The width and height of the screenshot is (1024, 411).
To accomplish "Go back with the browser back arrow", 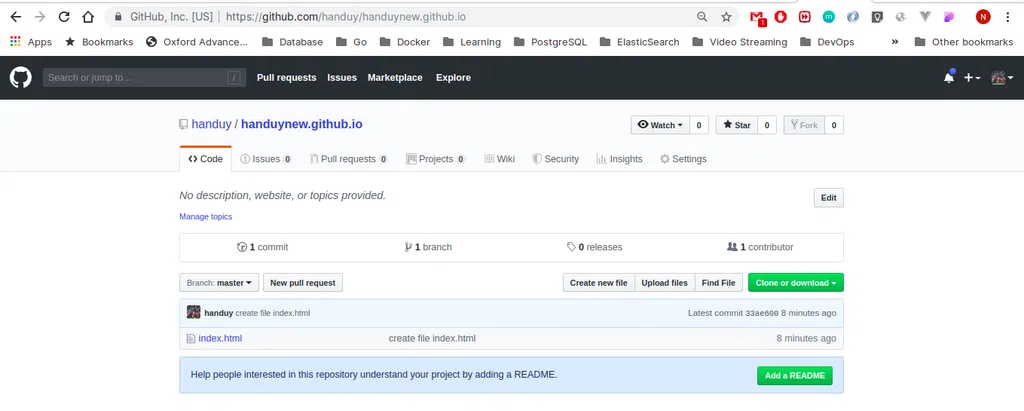I will point(16,17).
